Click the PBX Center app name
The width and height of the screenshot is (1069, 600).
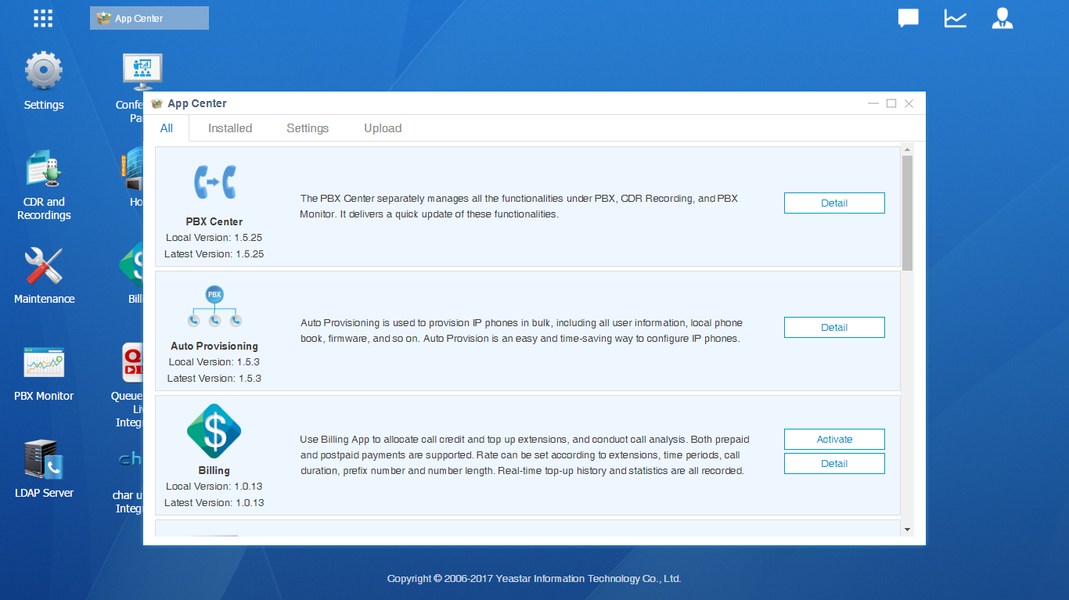click(x=214, y=222)
